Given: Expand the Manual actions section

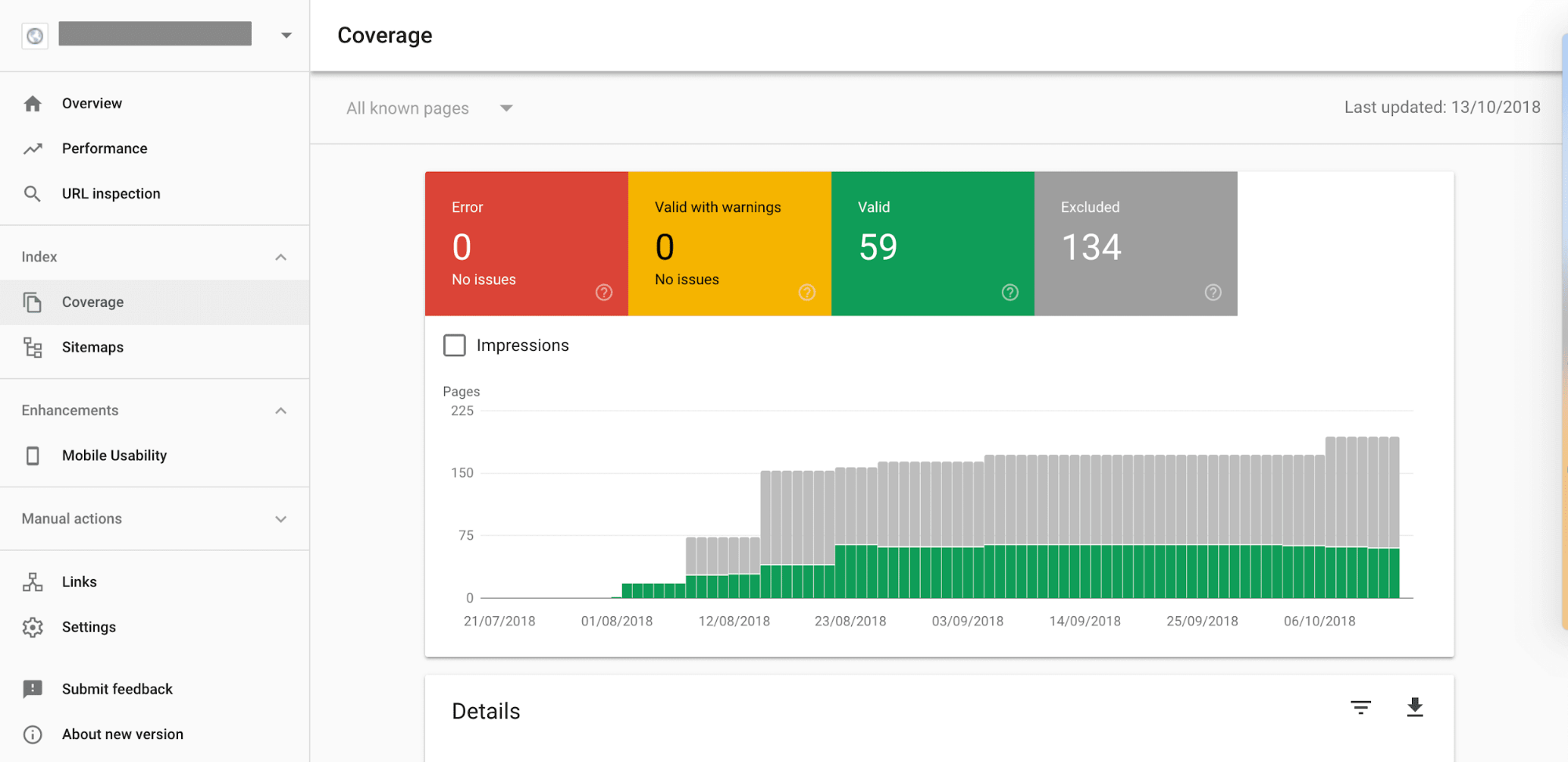Looking at the screenshot, I should coord(281,519).
